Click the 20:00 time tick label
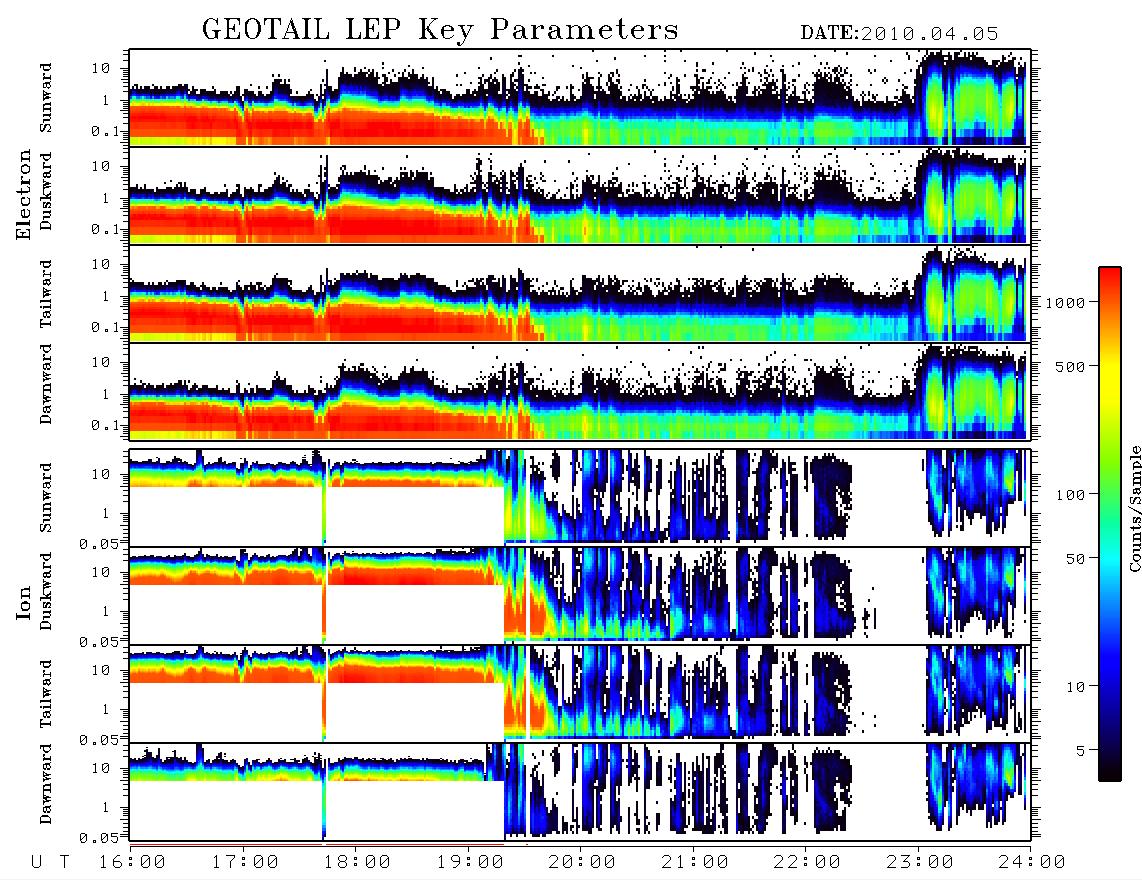Image resolution: width=1142 pixels, height=880 pixels. tap(583, 863)
